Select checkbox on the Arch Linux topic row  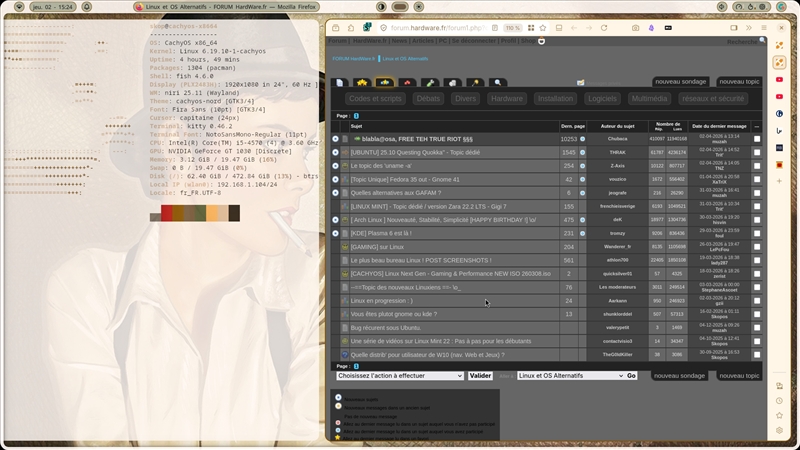[756, 219]
